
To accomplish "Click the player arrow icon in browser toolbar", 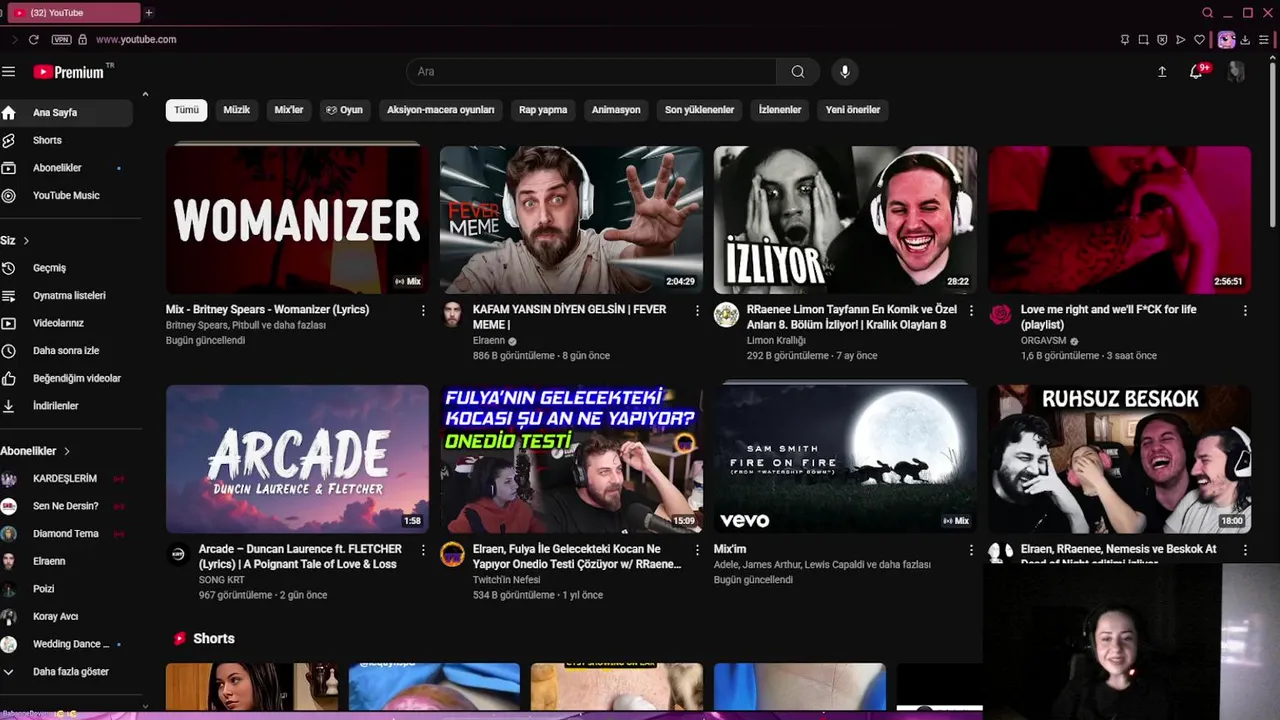I will pos(1181,40).
